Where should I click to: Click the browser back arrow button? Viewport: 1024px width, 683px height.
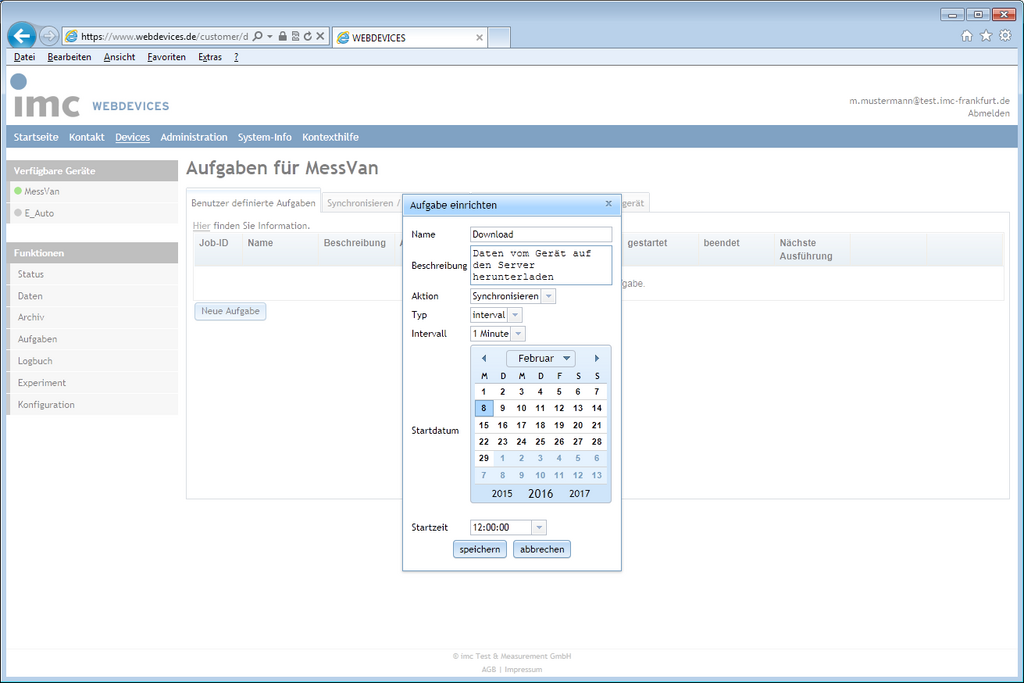click(x=21, y=35)
